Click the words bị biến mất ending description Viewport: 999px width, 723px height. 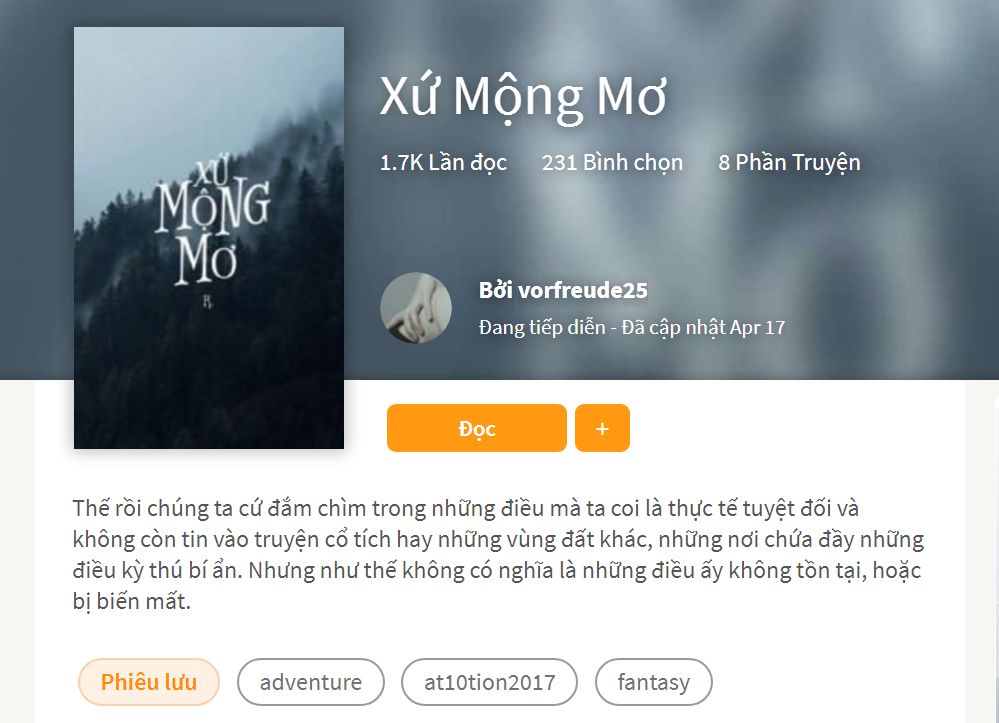[x=132, y=601]
